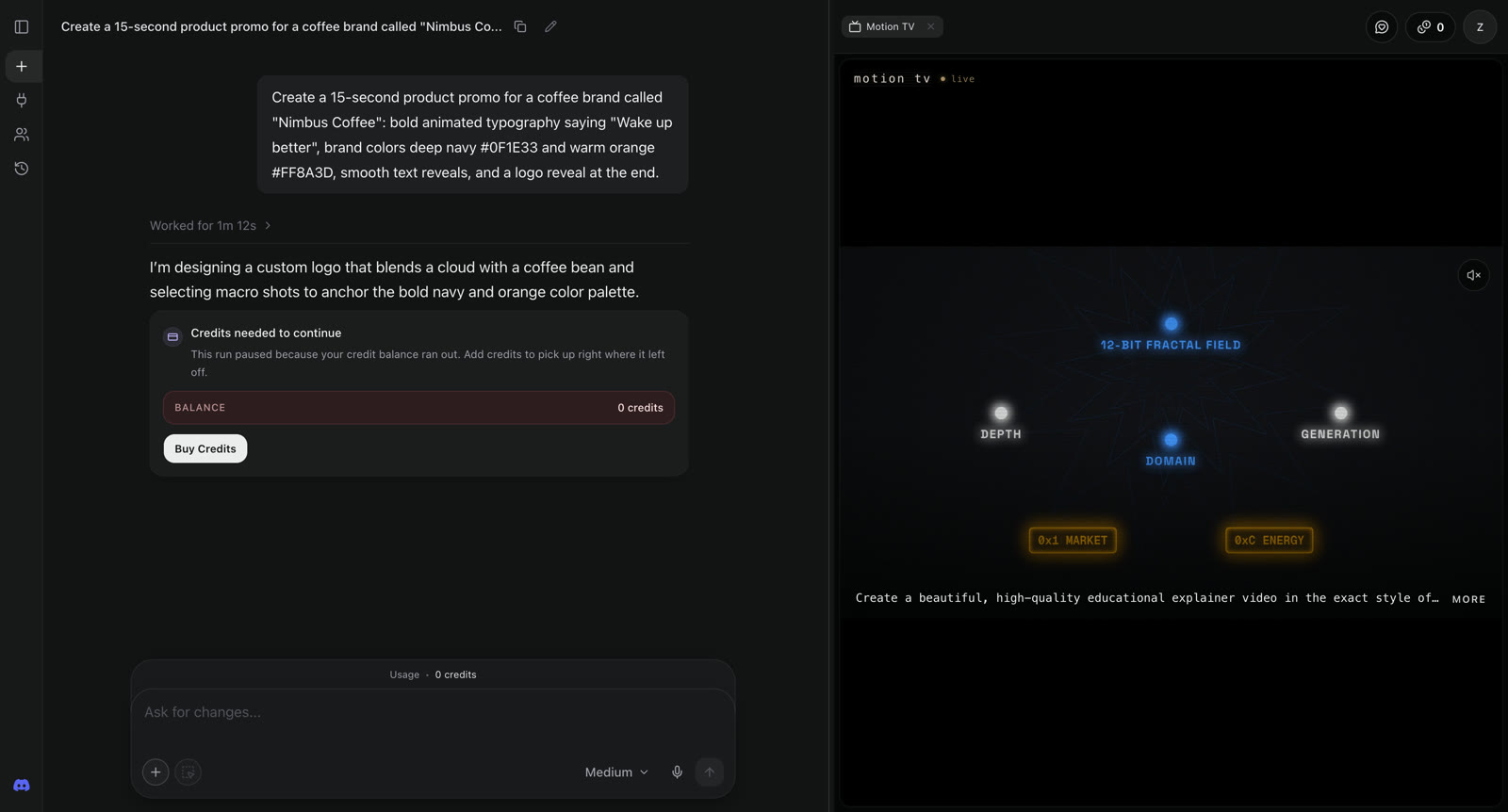This screenshot has height=812, width=1508.
Task: Start a new project with plus icon
Action: point(22,67)
